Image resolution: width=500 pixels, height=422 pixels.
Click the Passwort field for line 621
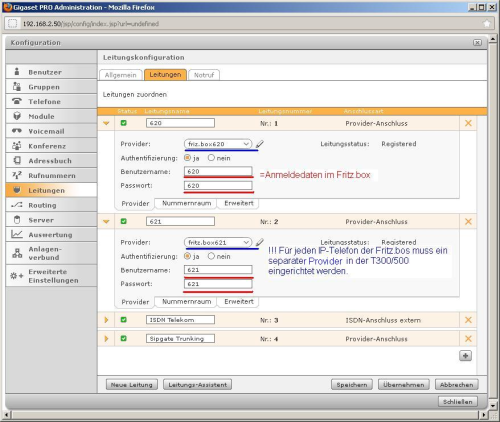(x=218, y=284)
